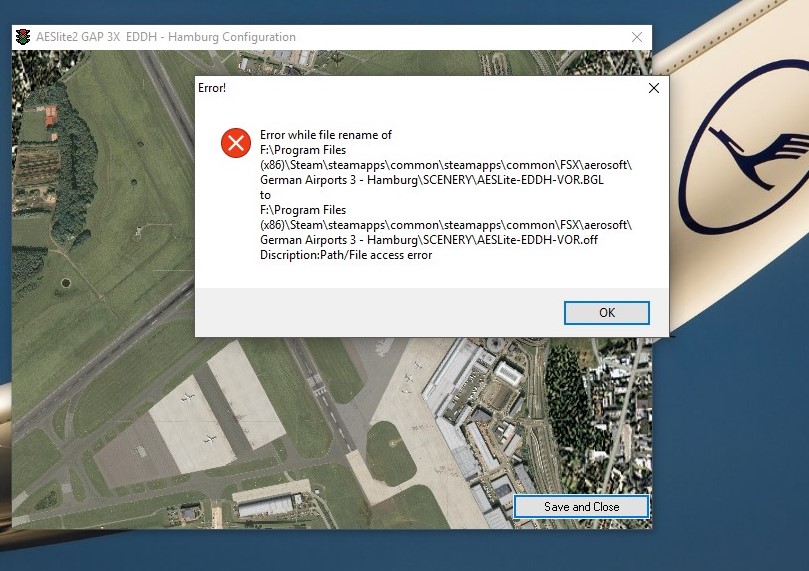Click the traffic light app icon in title bar
This screenshot has width=809, height=571.
23,37
